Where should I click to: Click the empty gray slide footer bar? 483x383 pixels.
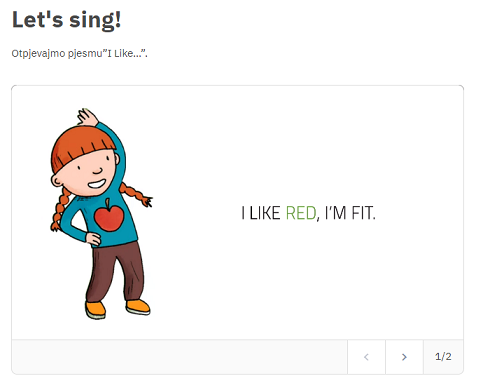click(x=179, y=357)
